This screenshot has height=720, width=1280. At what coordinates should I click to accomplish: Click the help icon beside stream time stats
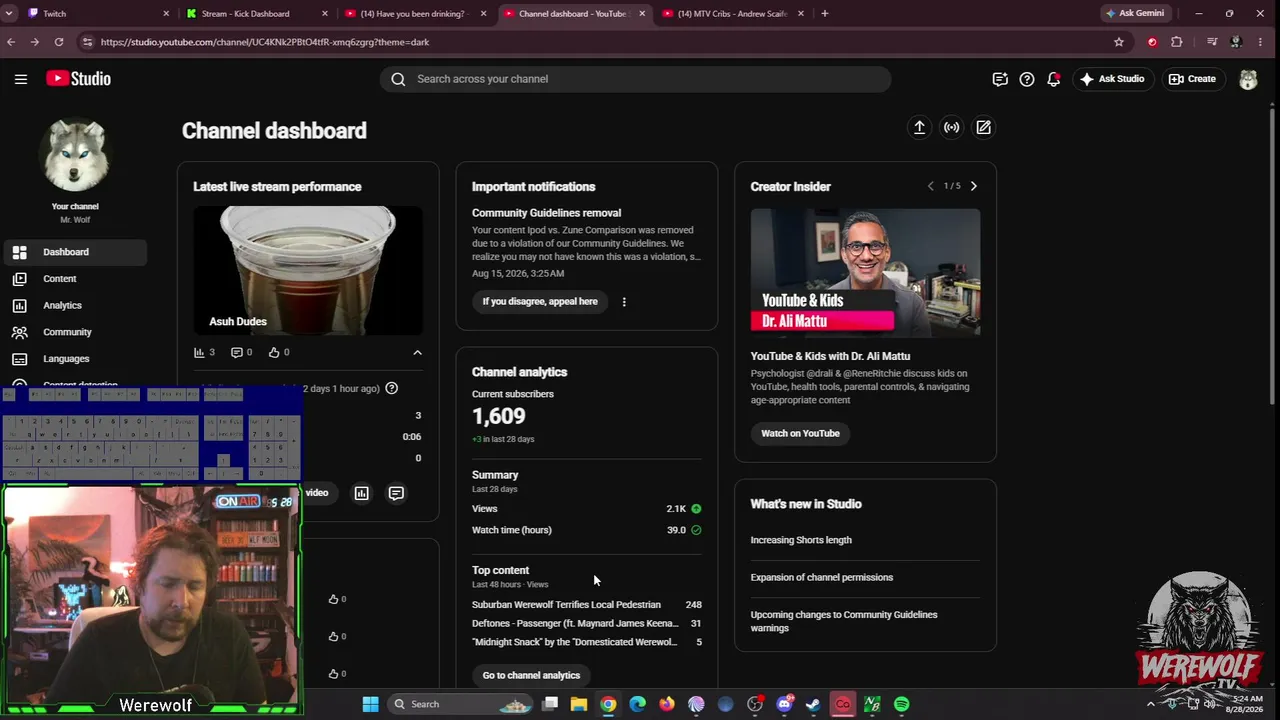(392, 388)
